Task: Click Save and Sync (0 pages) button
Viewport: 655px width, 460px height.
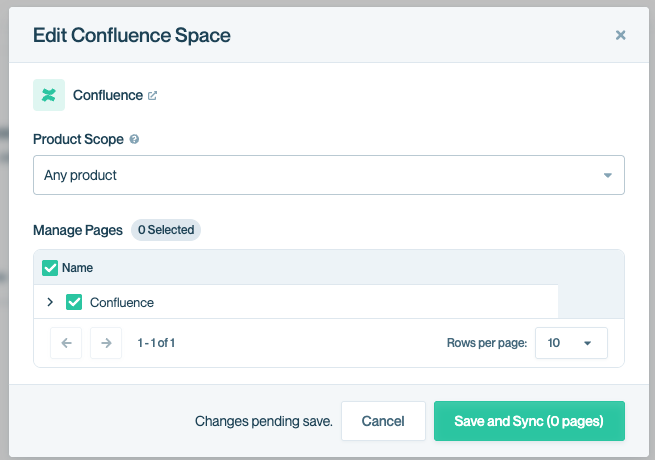Action: [529, 421]
